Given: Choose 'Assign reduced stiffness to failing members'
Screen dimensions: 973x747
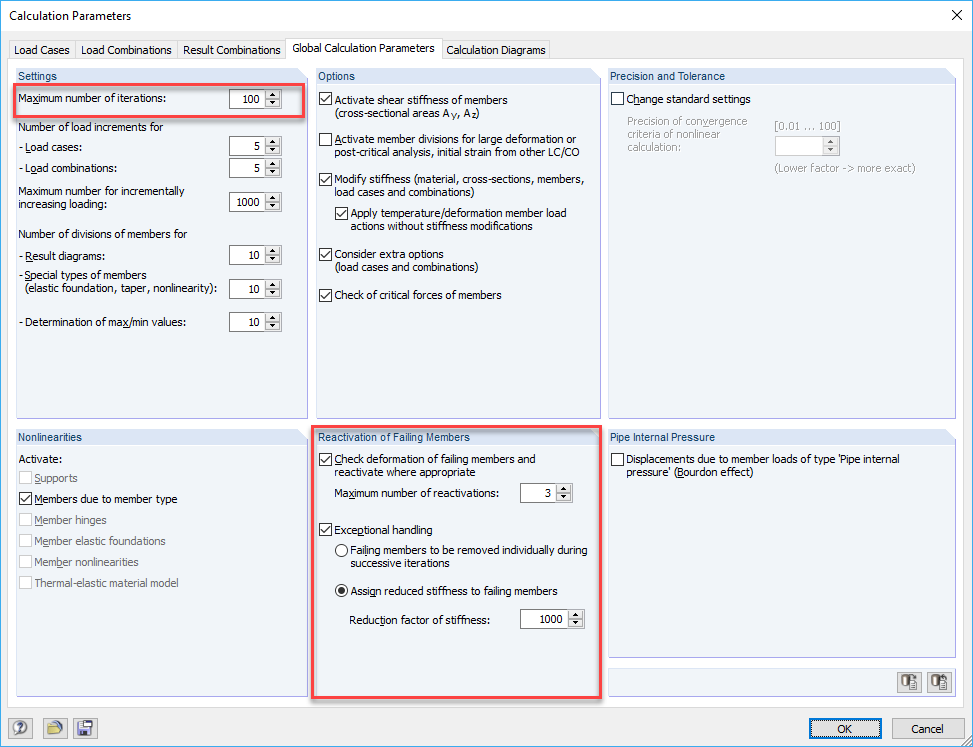Looking at the screenshot, I should pyautogui.click(x=341, y=590).
